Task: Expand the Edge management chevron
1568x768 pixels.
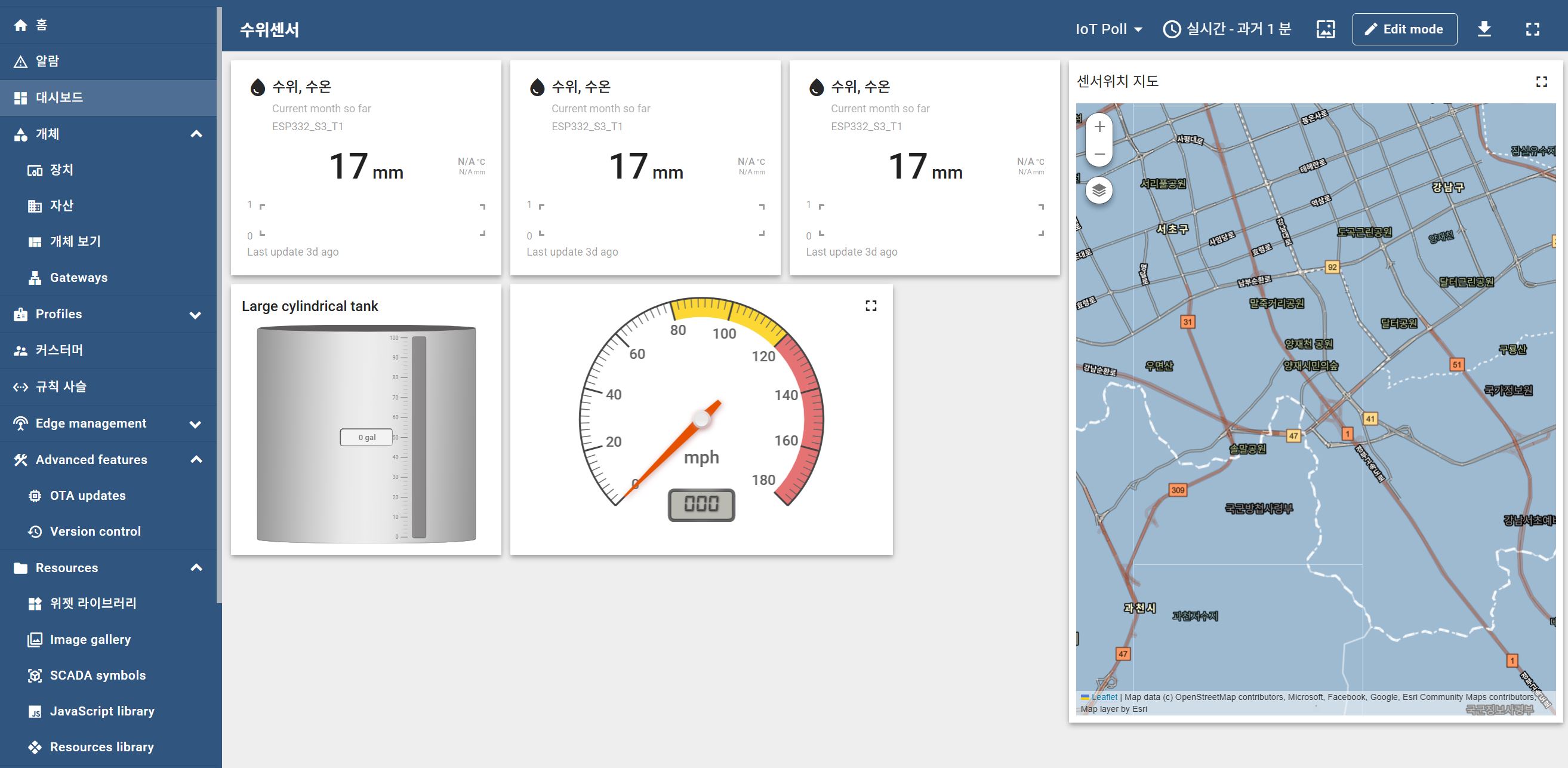Action: (x=195, y=424)
